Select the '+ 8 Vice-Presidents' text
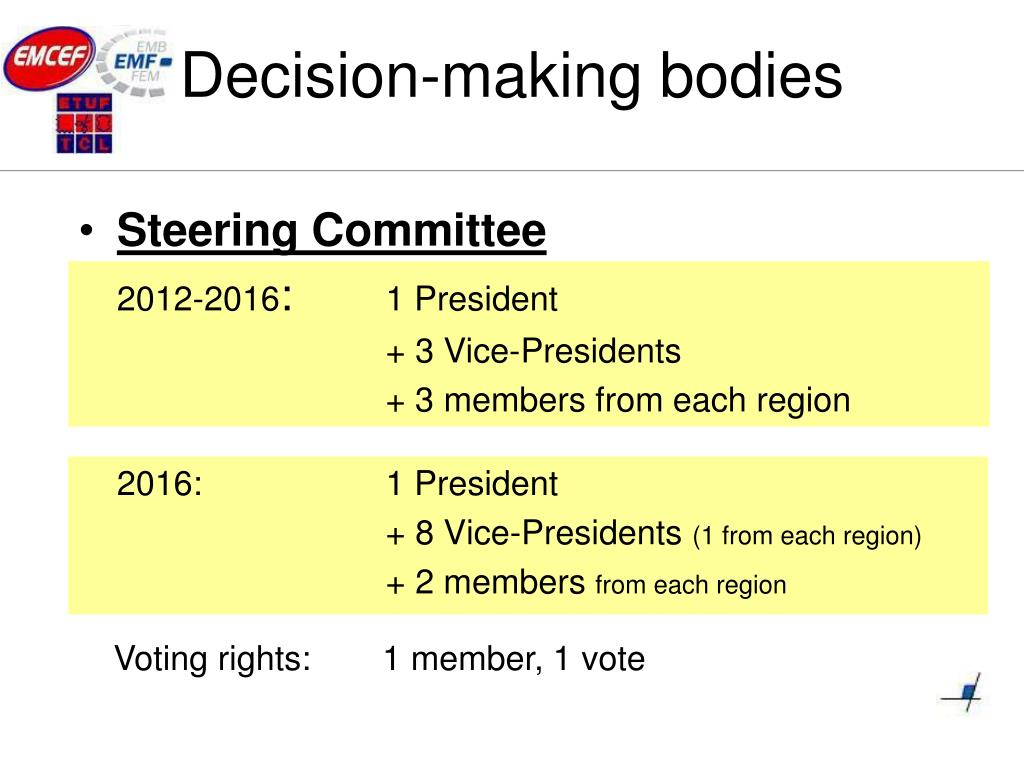Screen dimensions: 1024x768 coord(534,532)
